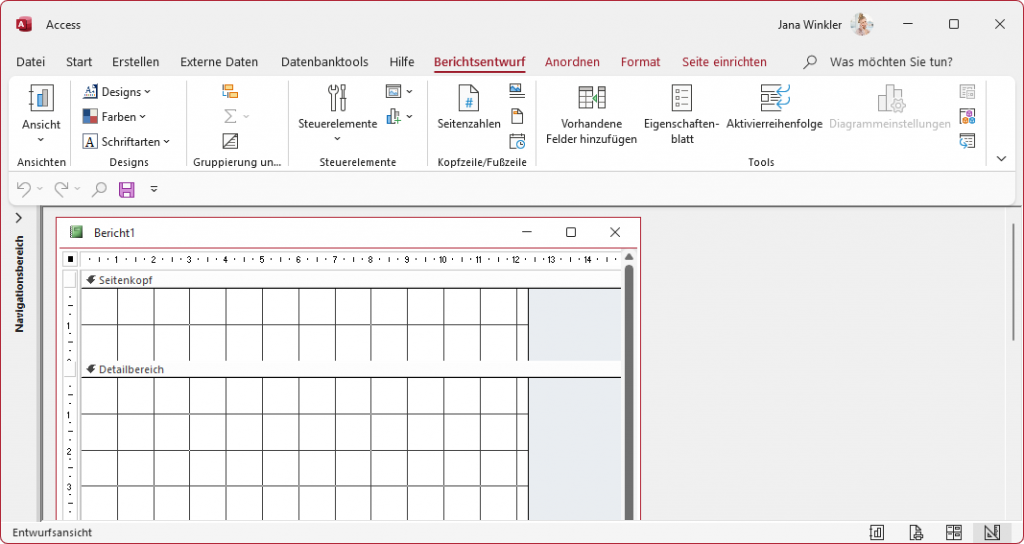The width and height of the screenshot is (1024, 544).
Task: Click the Aktivierreihenfolge tab order icon
Action: click(774, 107)
